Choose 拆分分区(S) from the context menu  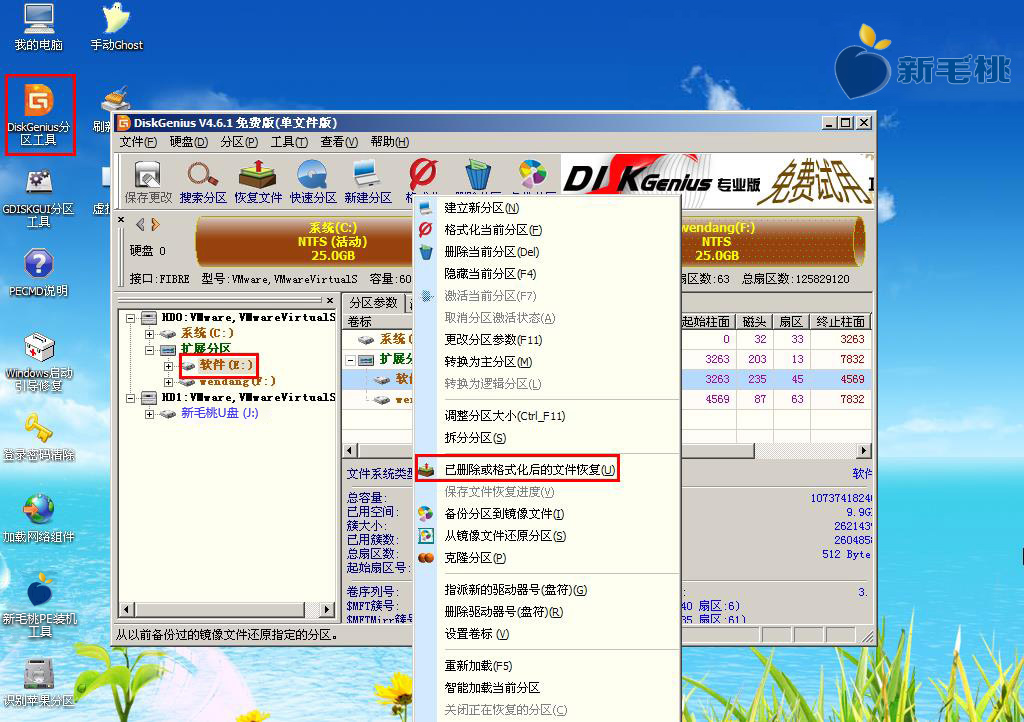tap(547, 438)
